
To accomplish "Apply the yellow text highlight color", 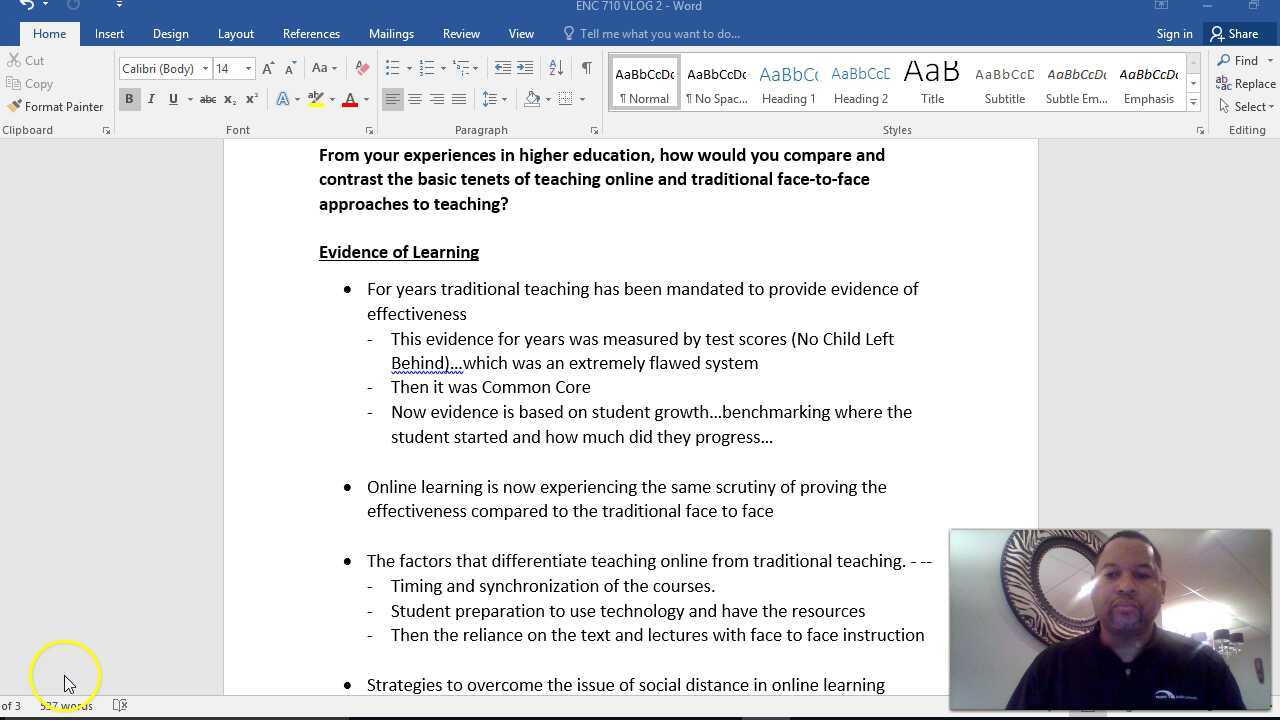I will [316, 99].
